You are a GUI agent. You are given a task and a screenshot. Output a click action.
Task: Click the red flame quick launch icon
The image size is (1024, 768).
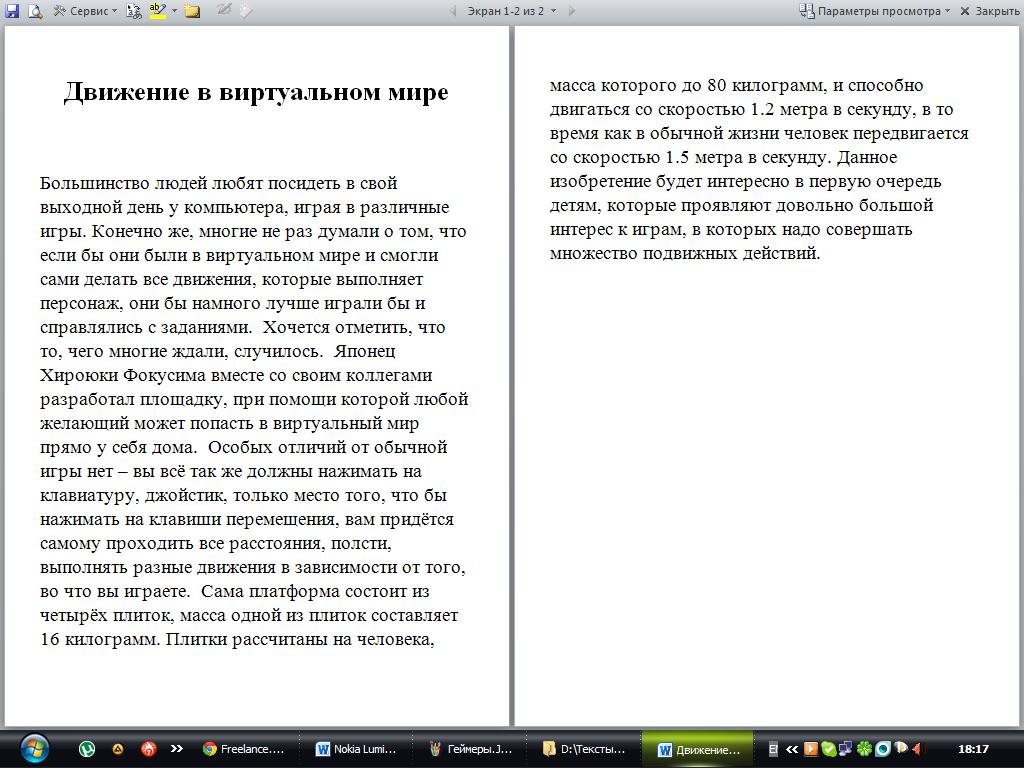[149, 749]
